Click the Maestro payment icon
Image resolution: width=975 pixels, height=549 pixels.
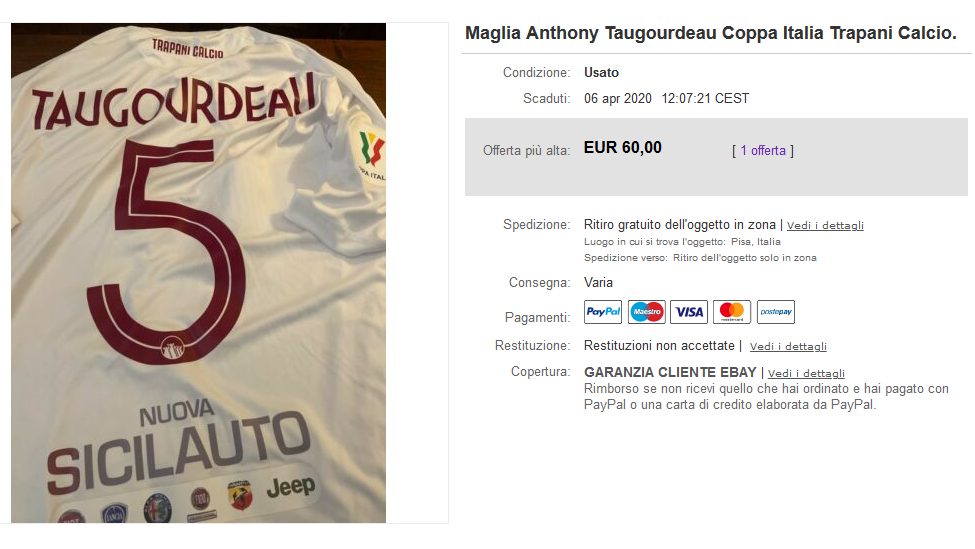pos(646,311)
